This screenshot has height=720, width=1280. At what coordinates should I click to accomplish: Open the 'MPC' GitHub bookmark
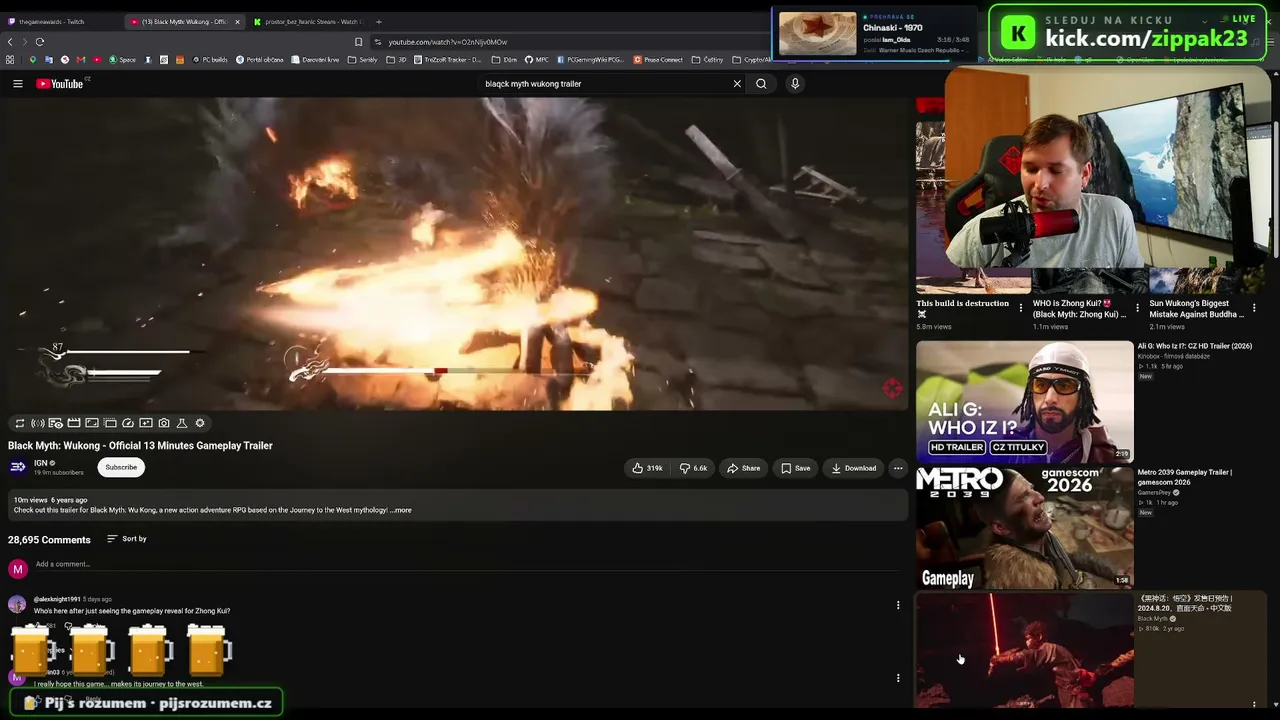(537, 60)
